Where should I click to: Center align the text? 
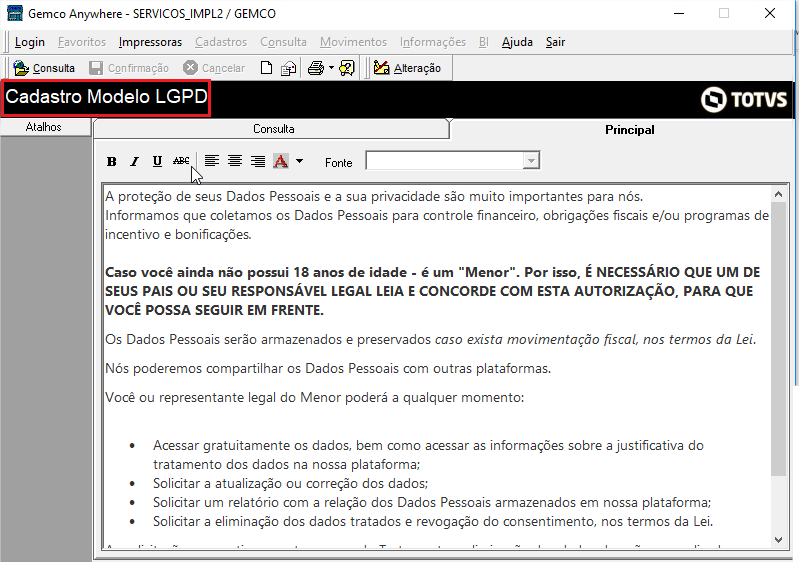(235, 162)
